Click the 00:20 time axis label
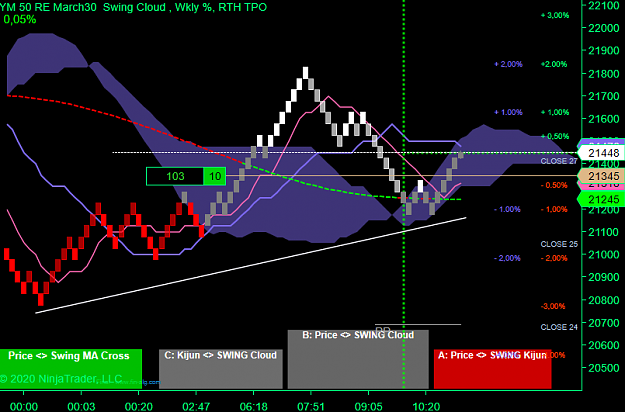 (x=139, y=407)
